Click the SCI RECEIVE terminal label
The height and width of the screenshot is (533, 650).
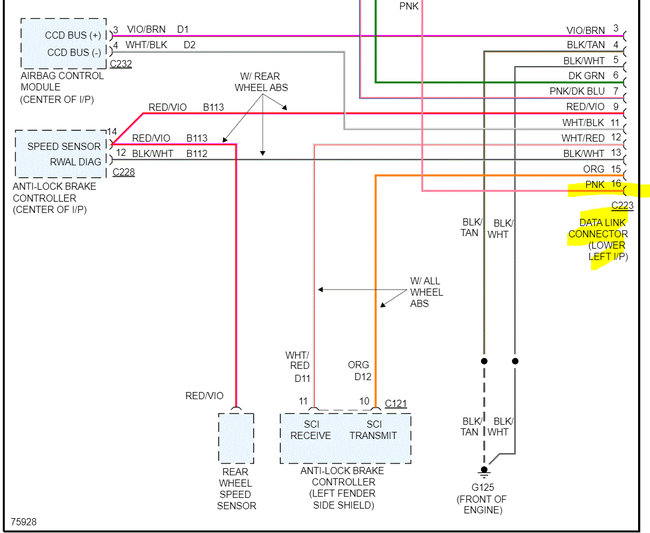click(310, 430)
